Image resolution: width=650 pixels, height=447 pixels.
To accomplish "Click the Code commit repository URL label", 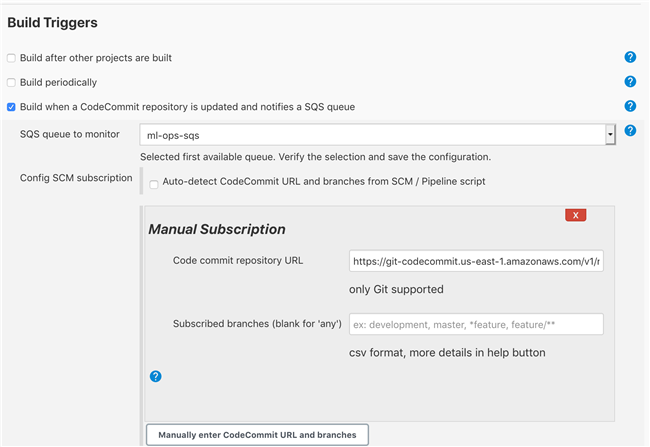I will [238, 261].
